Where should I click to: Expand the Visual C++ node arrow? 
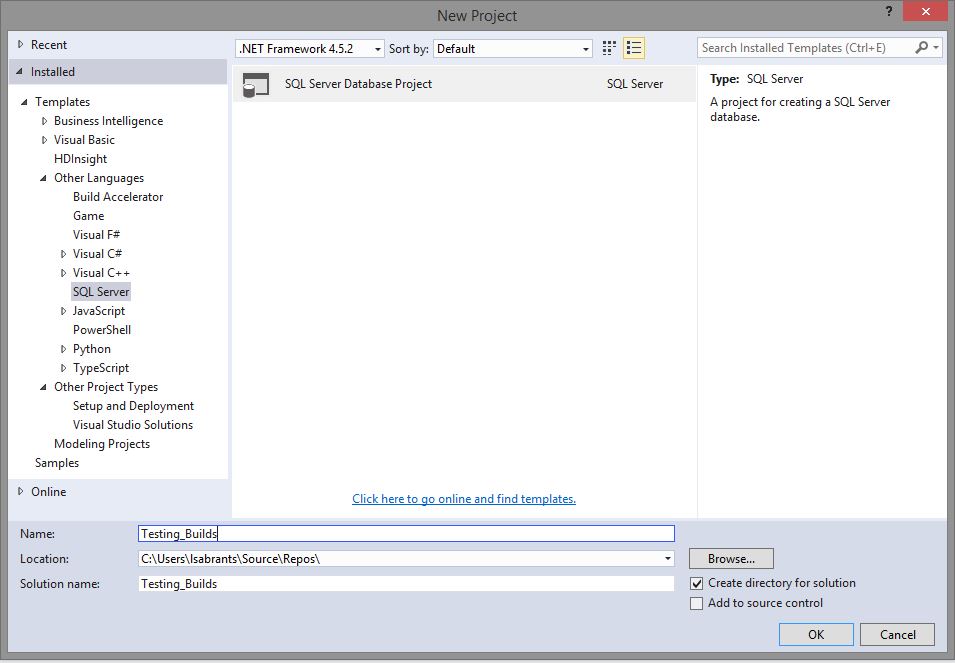pyautogui.click(x=63, y=273)
